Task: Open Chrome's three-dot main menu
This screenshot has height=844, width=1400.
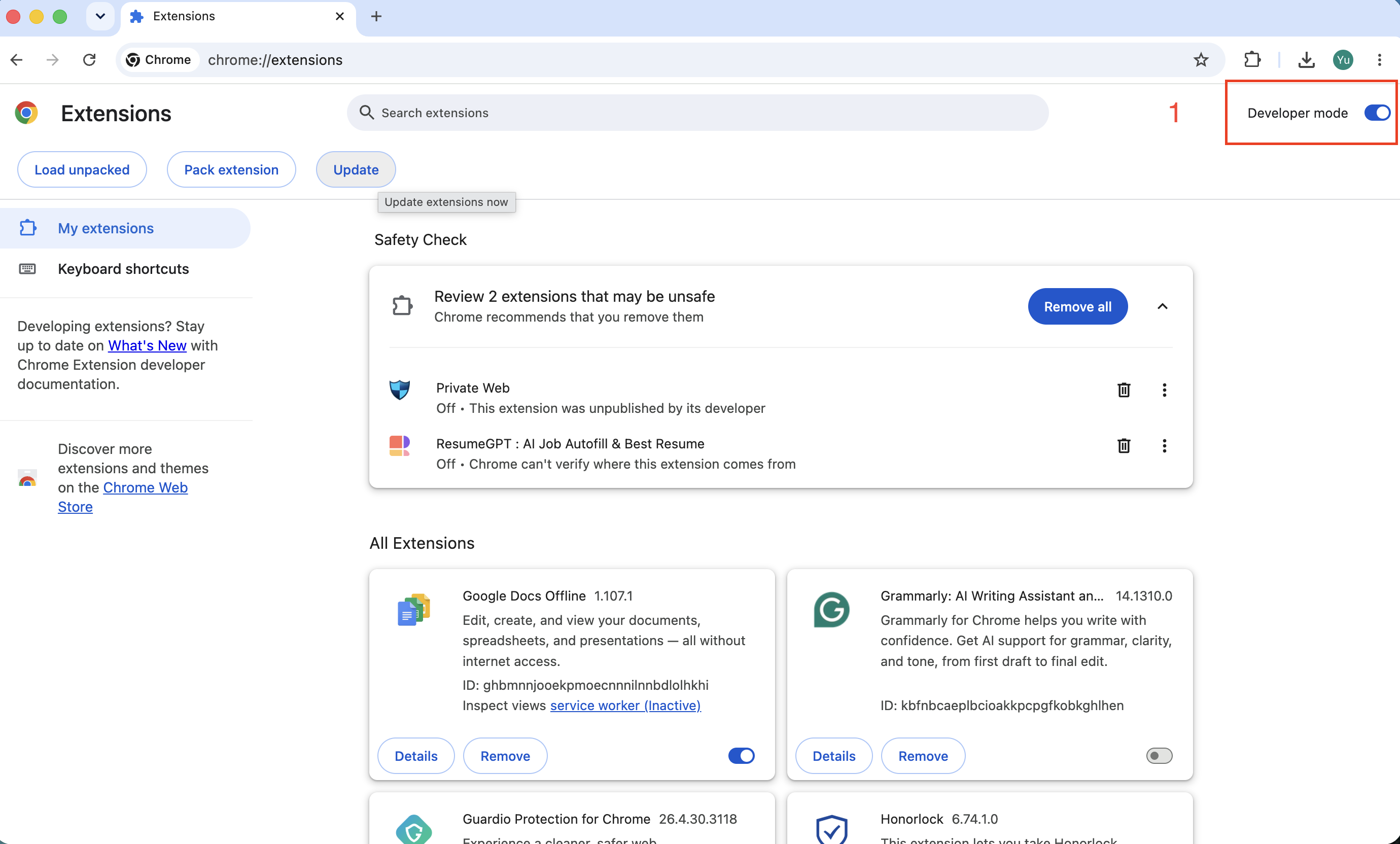Action: pyautogui.click(x=1380, y=60)
